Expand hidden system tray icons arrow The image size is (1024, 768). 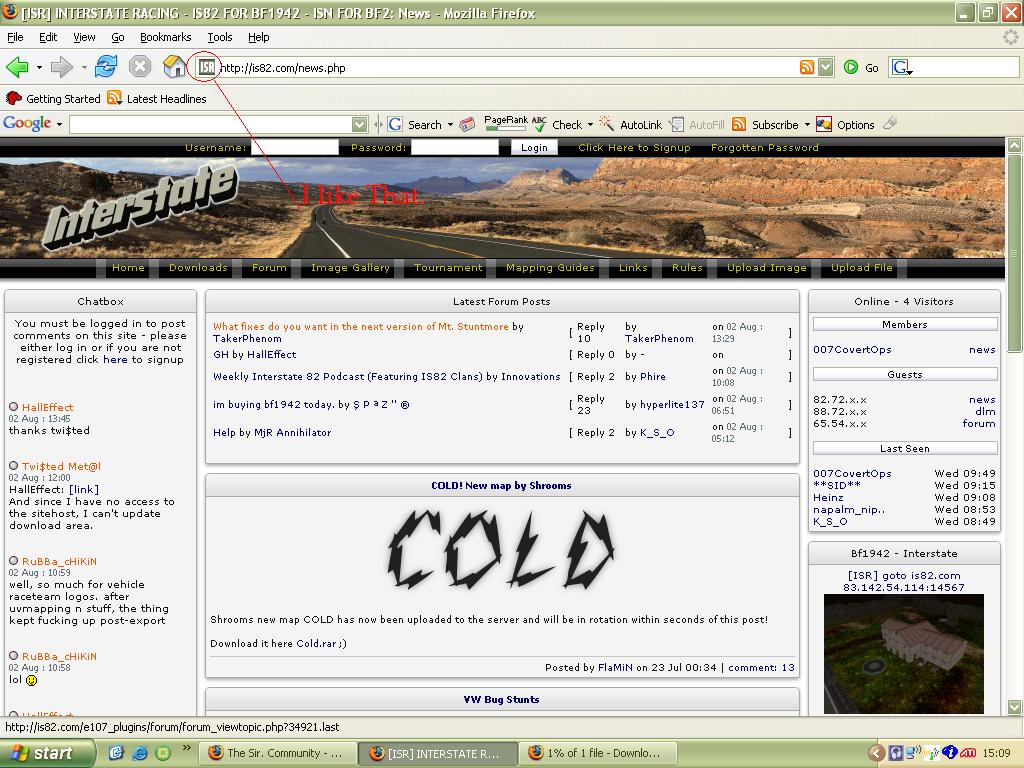[x=876, y=753]
